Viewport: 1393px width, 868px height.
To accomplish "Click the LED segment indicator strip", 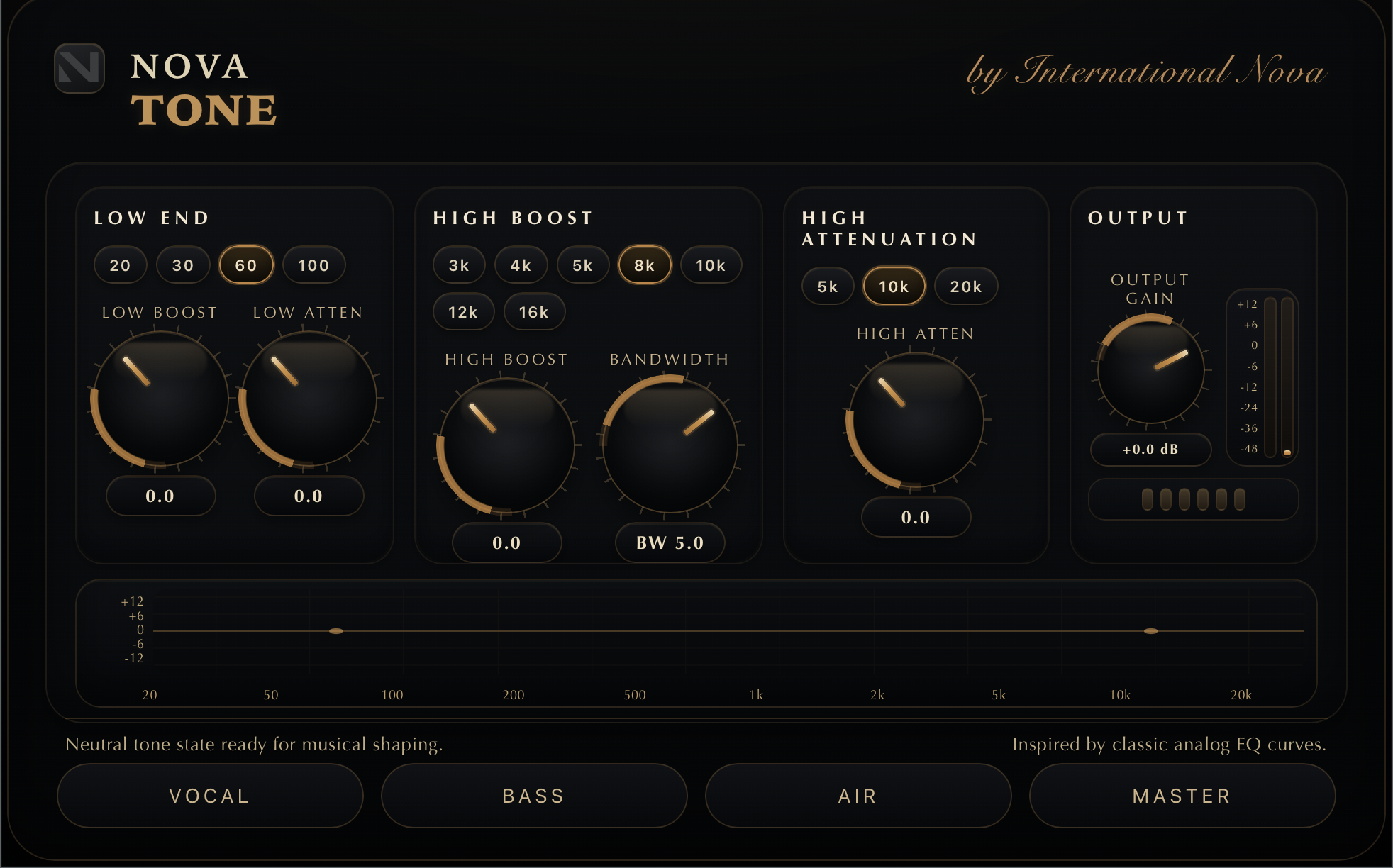I will (x=1194, y=499).
